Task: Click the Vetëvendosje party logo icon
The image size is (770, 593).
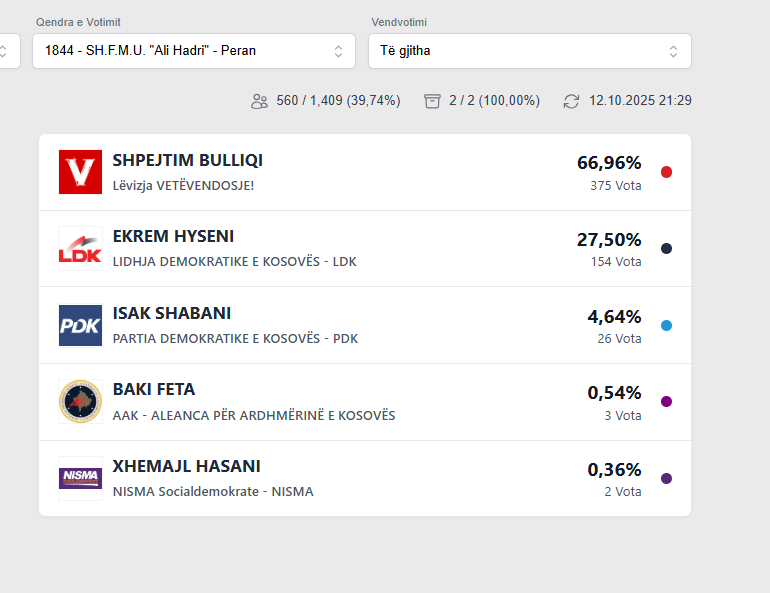Action: (80, 172)
